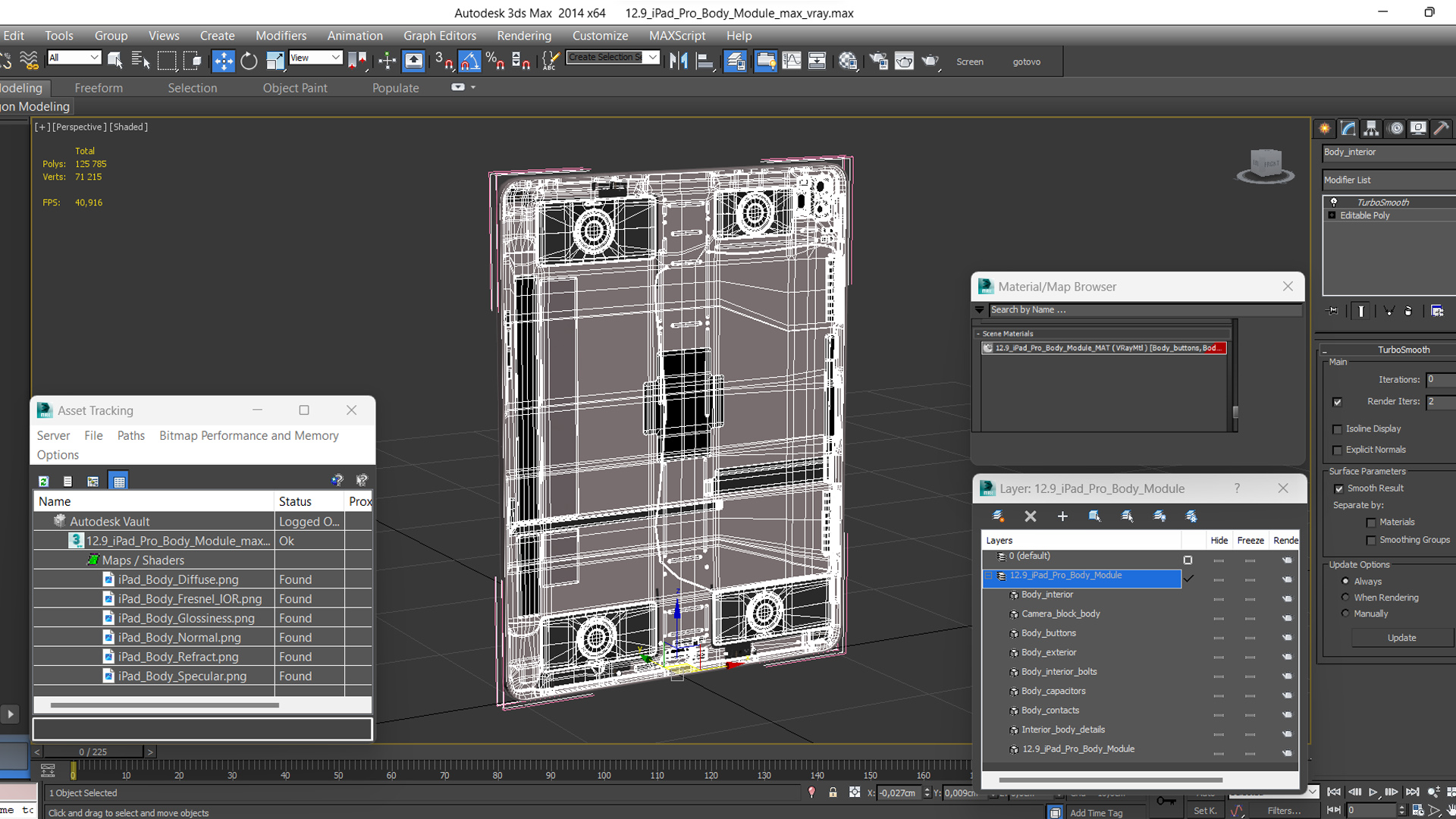Expand the Editable Poly modifier entry

[x=1332, y=215]
